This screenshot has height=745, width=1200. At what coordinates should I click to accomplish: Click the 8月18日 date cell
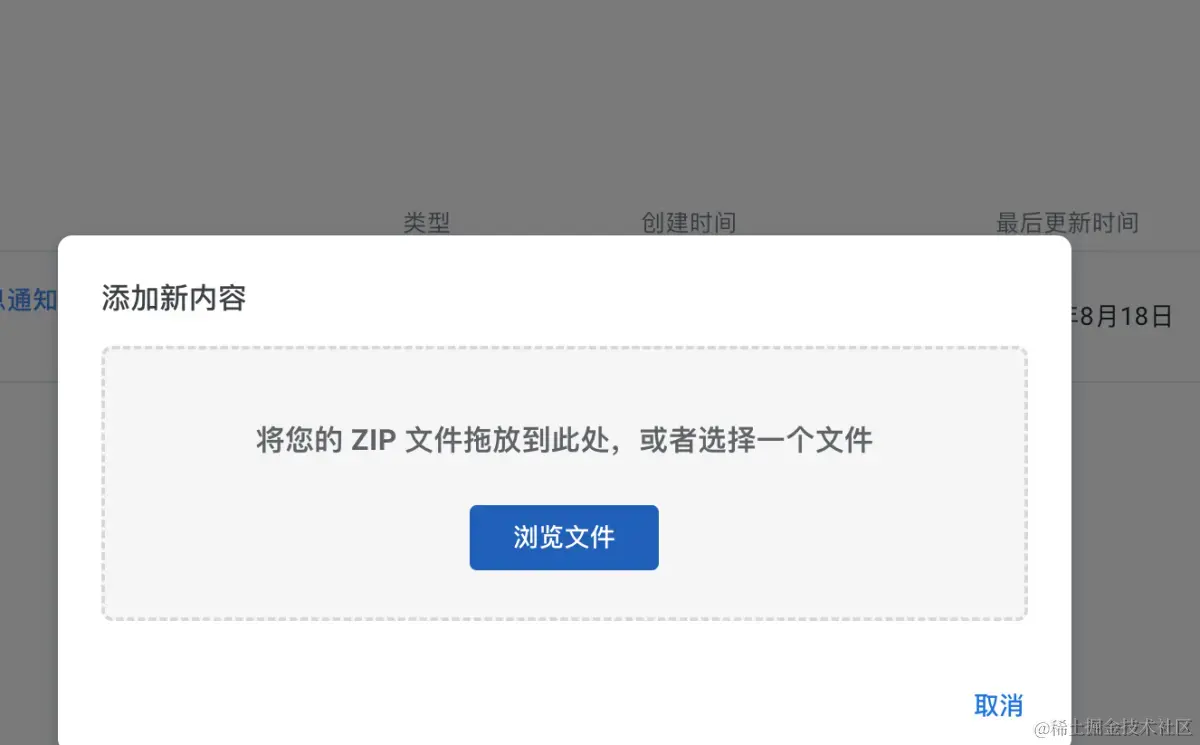click(1122, 317)
